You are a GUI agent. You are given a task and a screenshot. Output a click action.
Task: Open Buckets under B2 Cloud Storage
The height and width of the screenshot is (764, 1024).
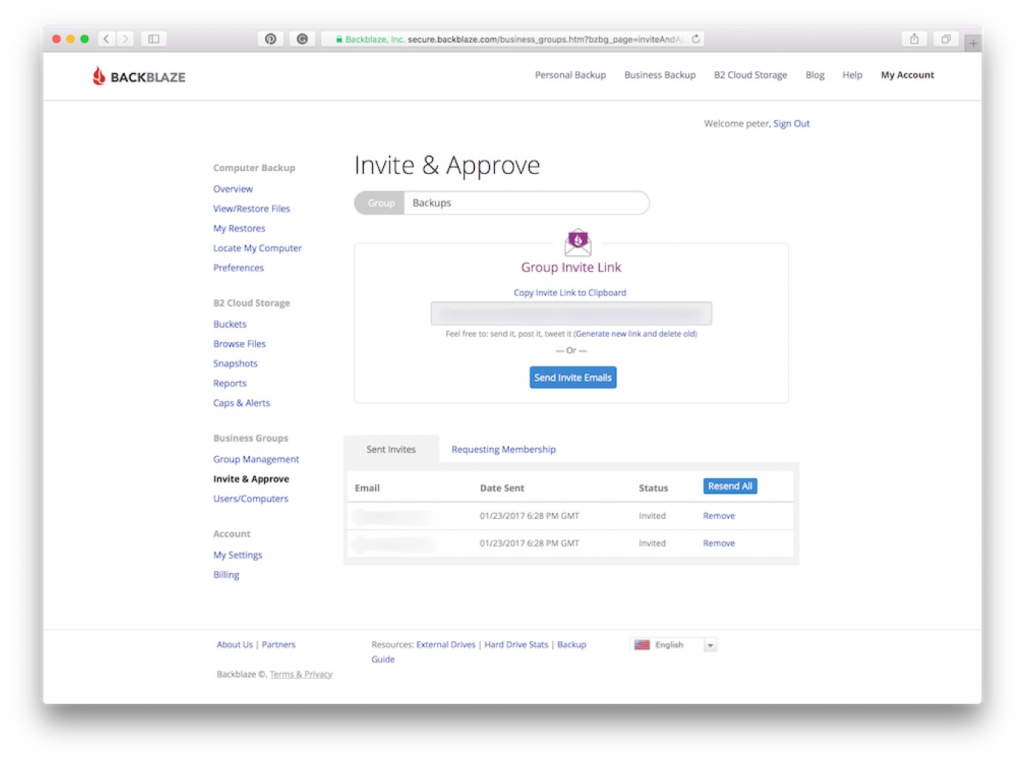[x=230, y=324]
